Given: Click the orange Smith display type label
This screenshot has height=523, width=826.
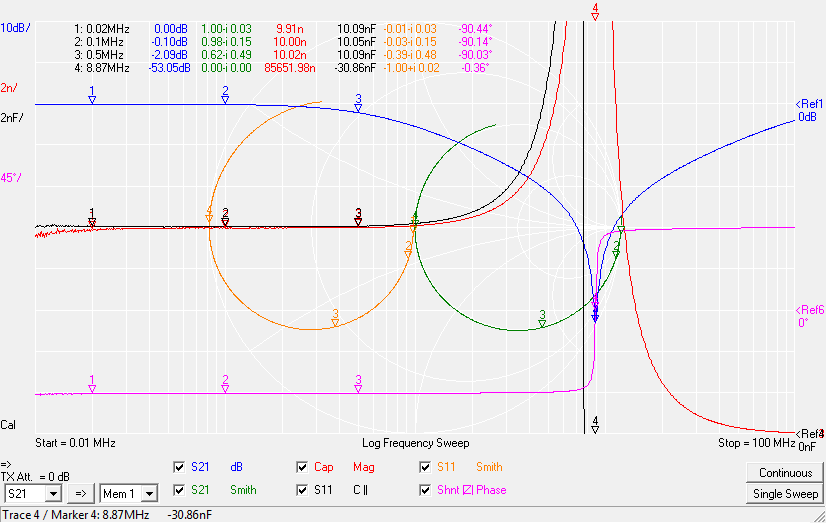Looking at the screenshot, I should (489, 467).
